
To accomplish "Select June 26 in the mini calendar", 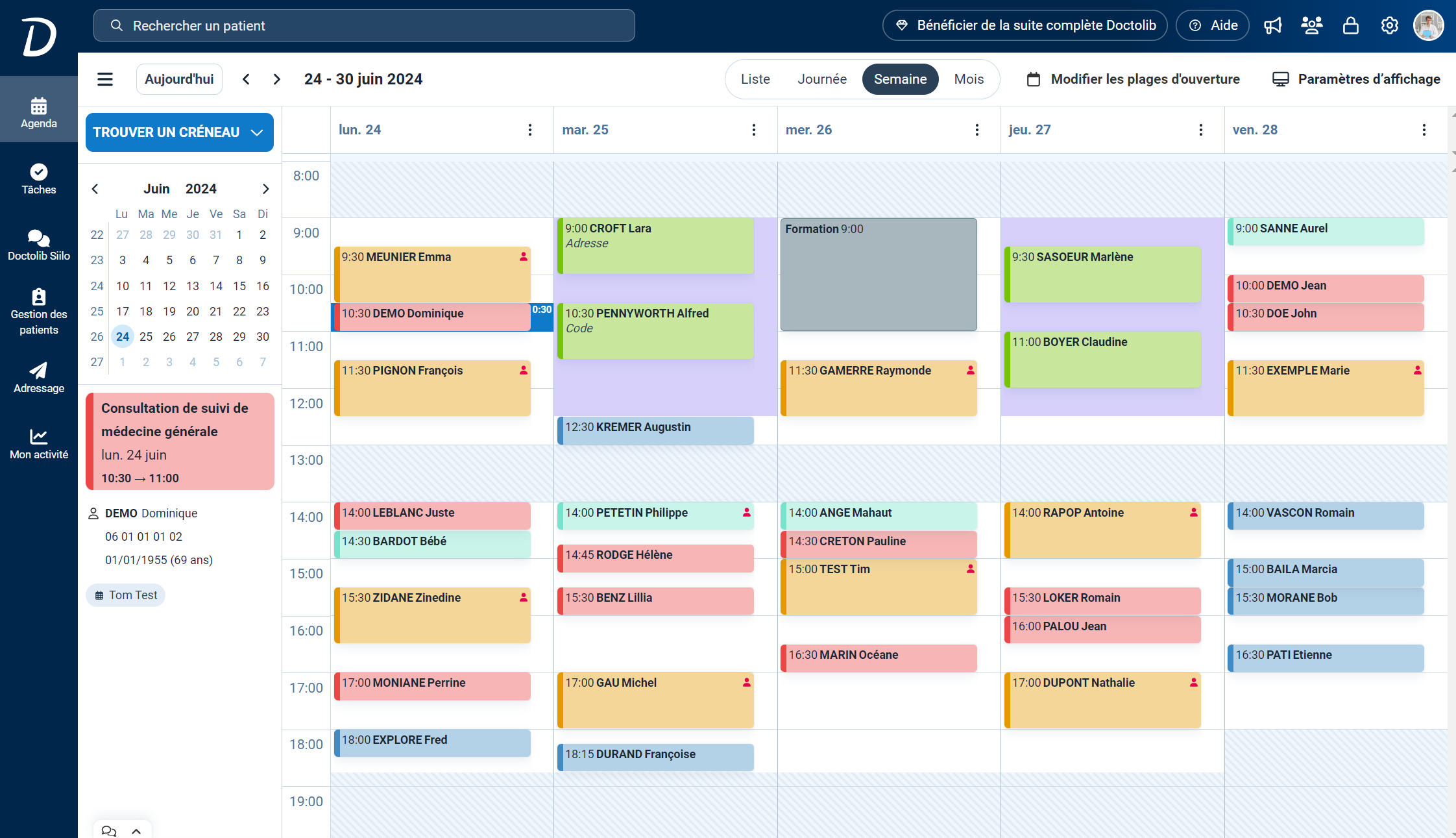I will (169, 336).
